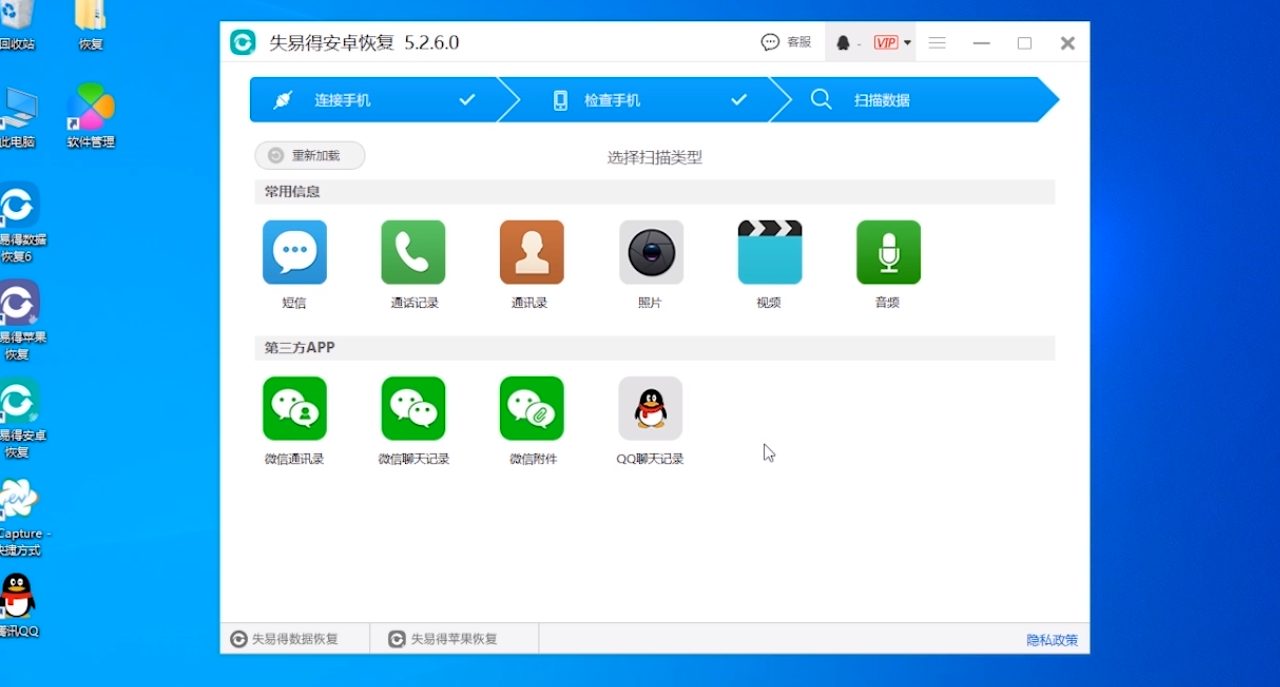Click the 失易得苹果恢复 desktop shortcut
1280x687 pixels.
pyautogui.click(x=20, y=320)
